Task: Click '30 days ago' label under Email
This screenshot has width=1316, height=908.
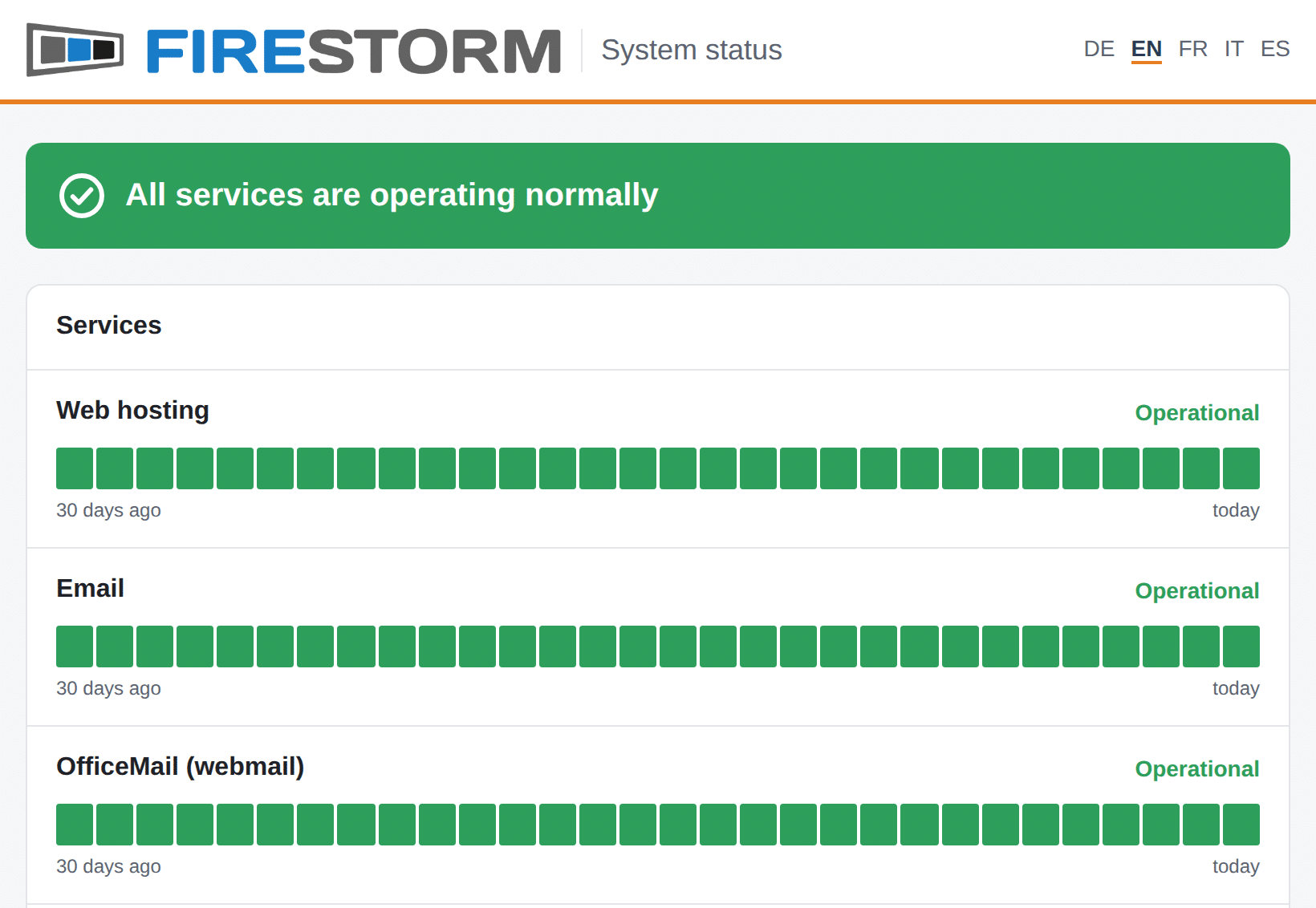Action: [x=108, y=689]
